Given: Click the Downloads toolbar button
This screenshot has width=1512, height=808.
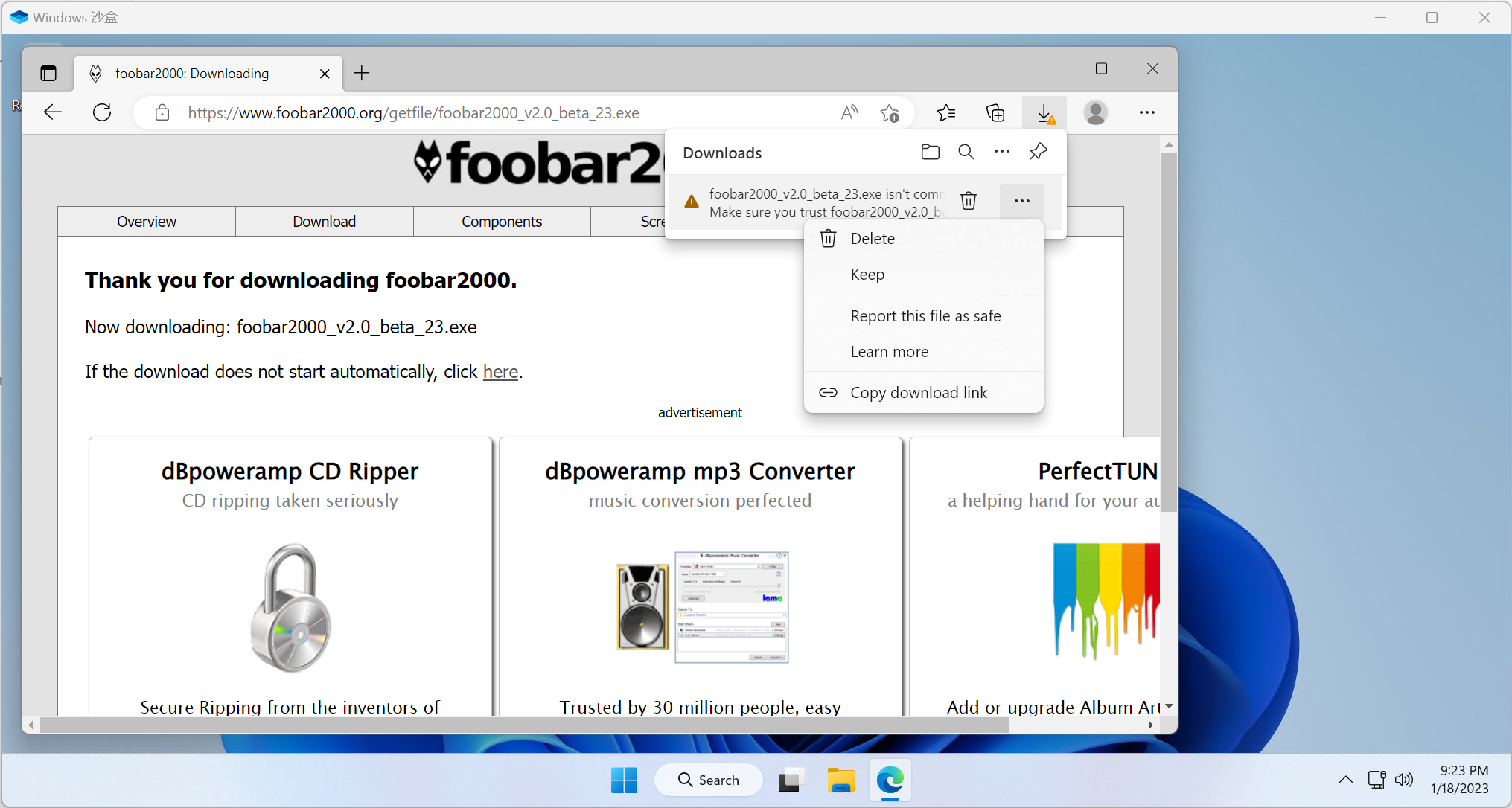Looking at the screenshot, I should click(x=1044, y=113).
